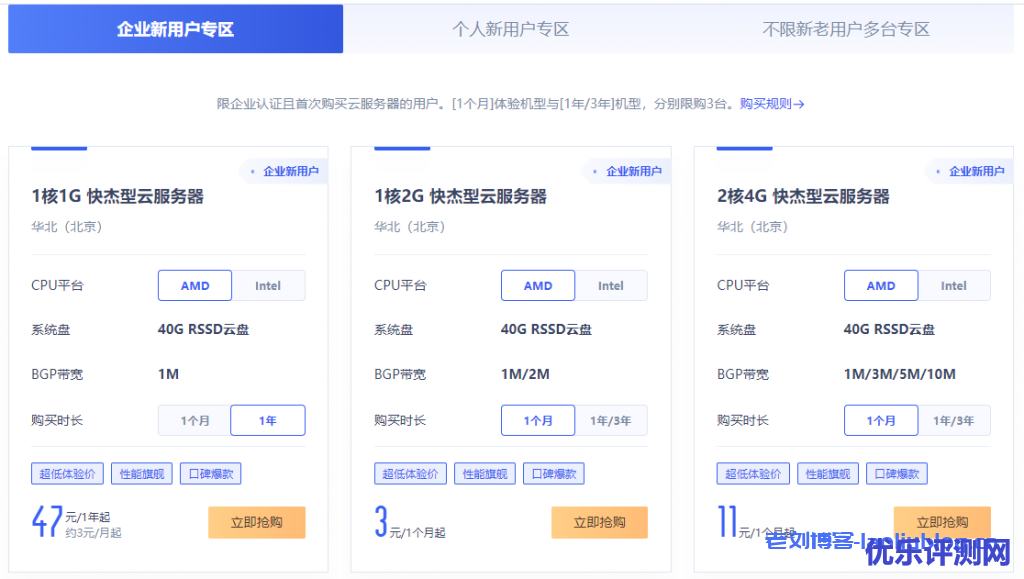1024x579 pixels.
Task: Select Intel platform for 1核1G server
Action: click(x=268, y=286)
